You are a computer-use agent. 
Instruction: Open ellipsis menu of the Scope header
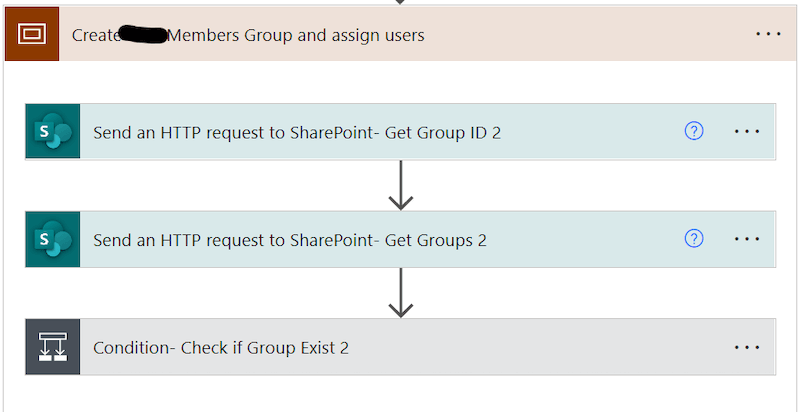pos(768,34)
